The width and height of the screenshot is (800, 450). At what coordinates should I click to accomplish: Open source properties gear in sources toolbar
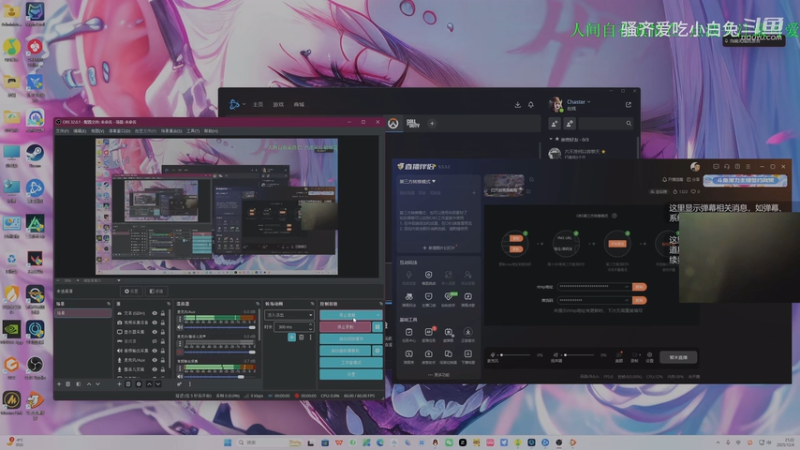coord(138,384)
